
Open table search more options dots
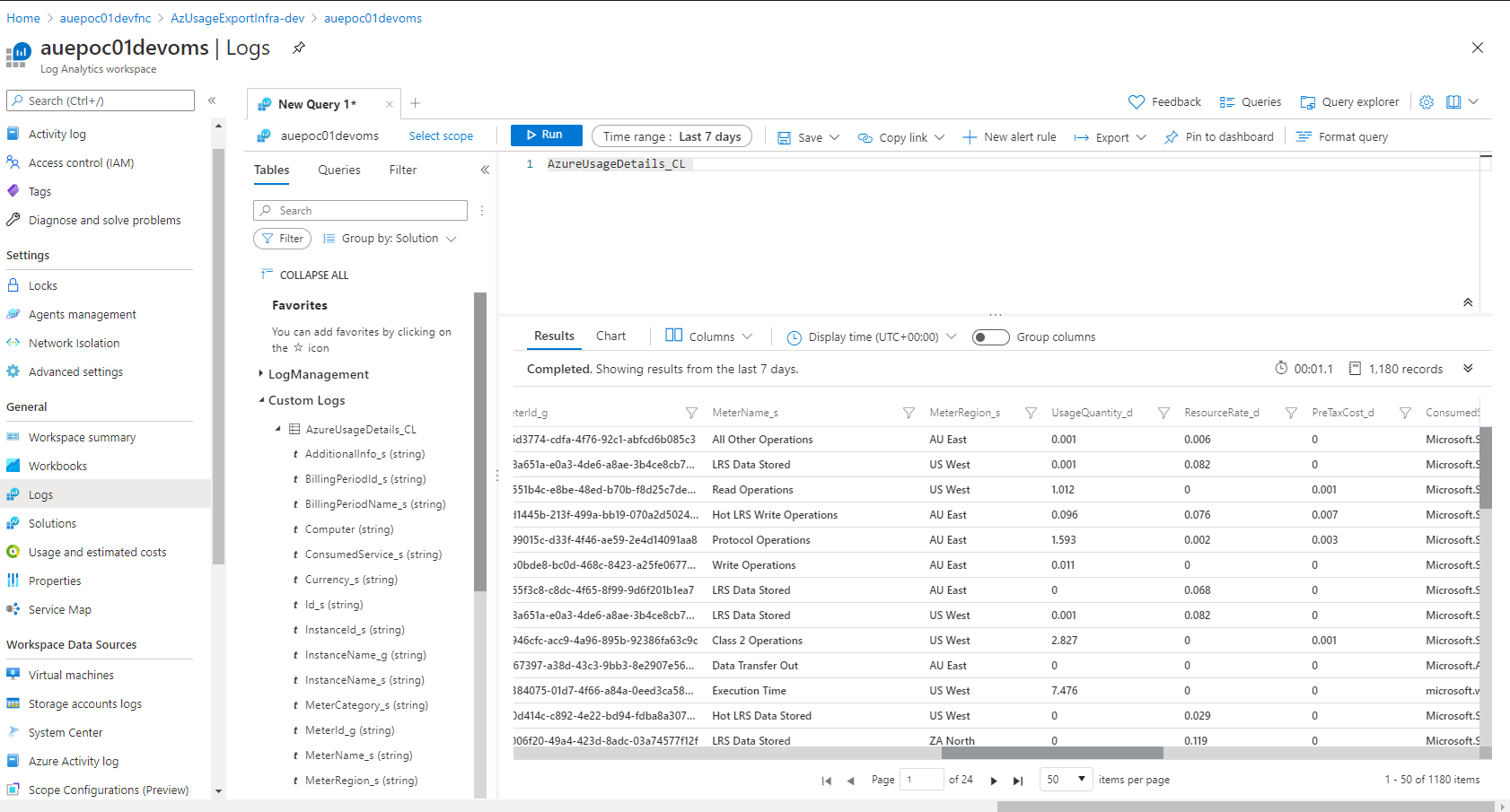click(x=482, y=210)
